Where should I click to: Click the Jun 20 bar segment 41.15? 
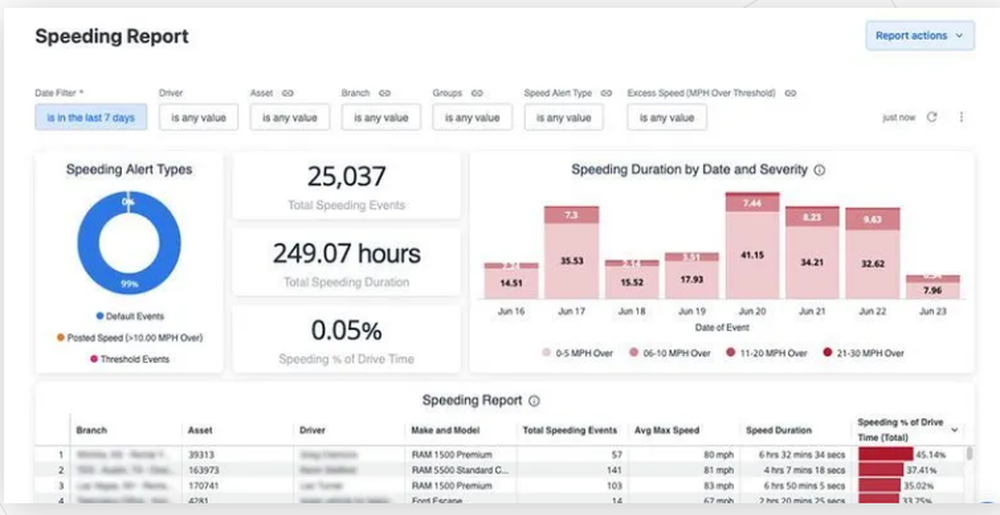(752, 255)
